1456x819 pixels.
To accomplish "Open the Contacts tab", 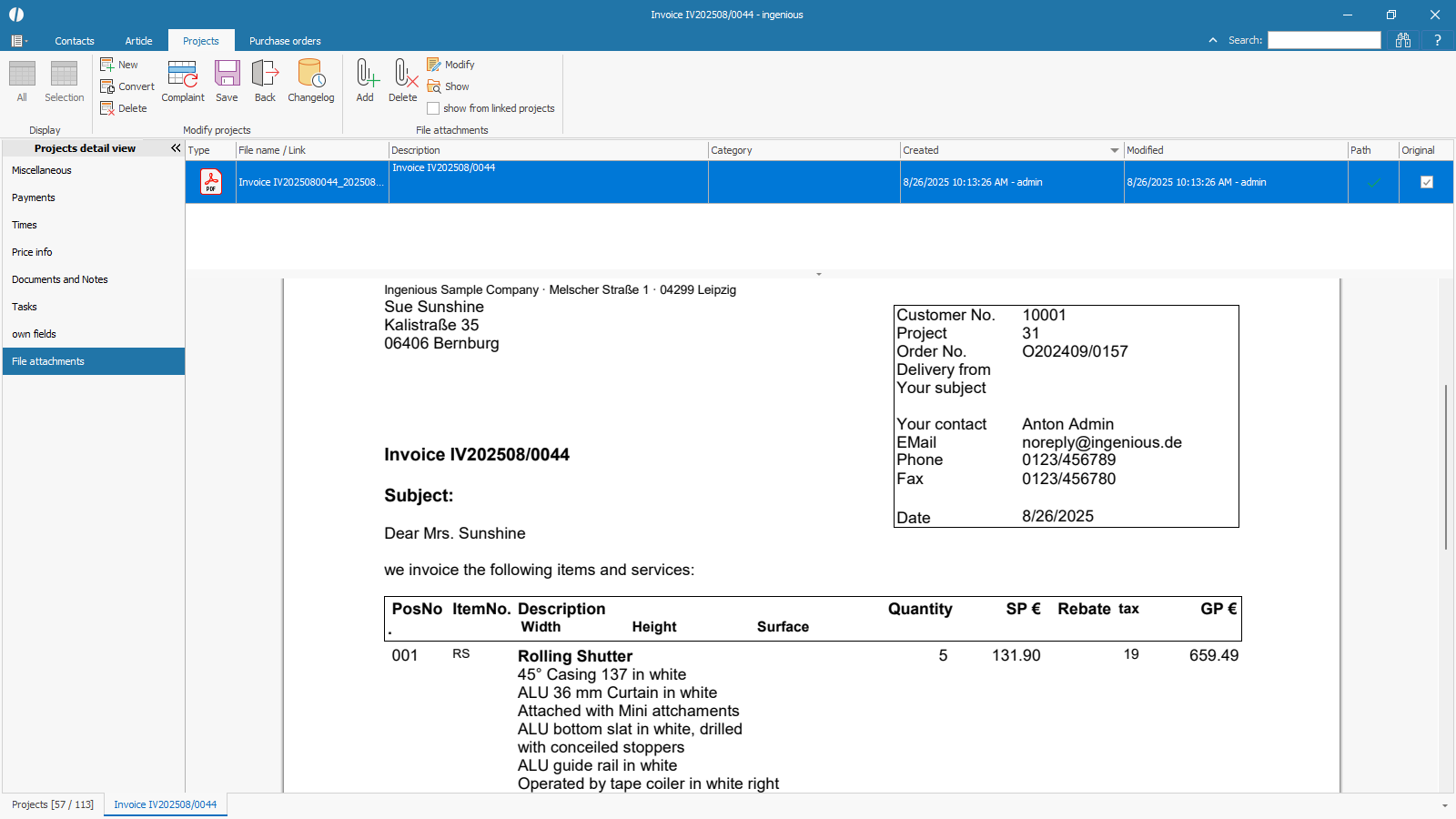I will coord(75,41).
